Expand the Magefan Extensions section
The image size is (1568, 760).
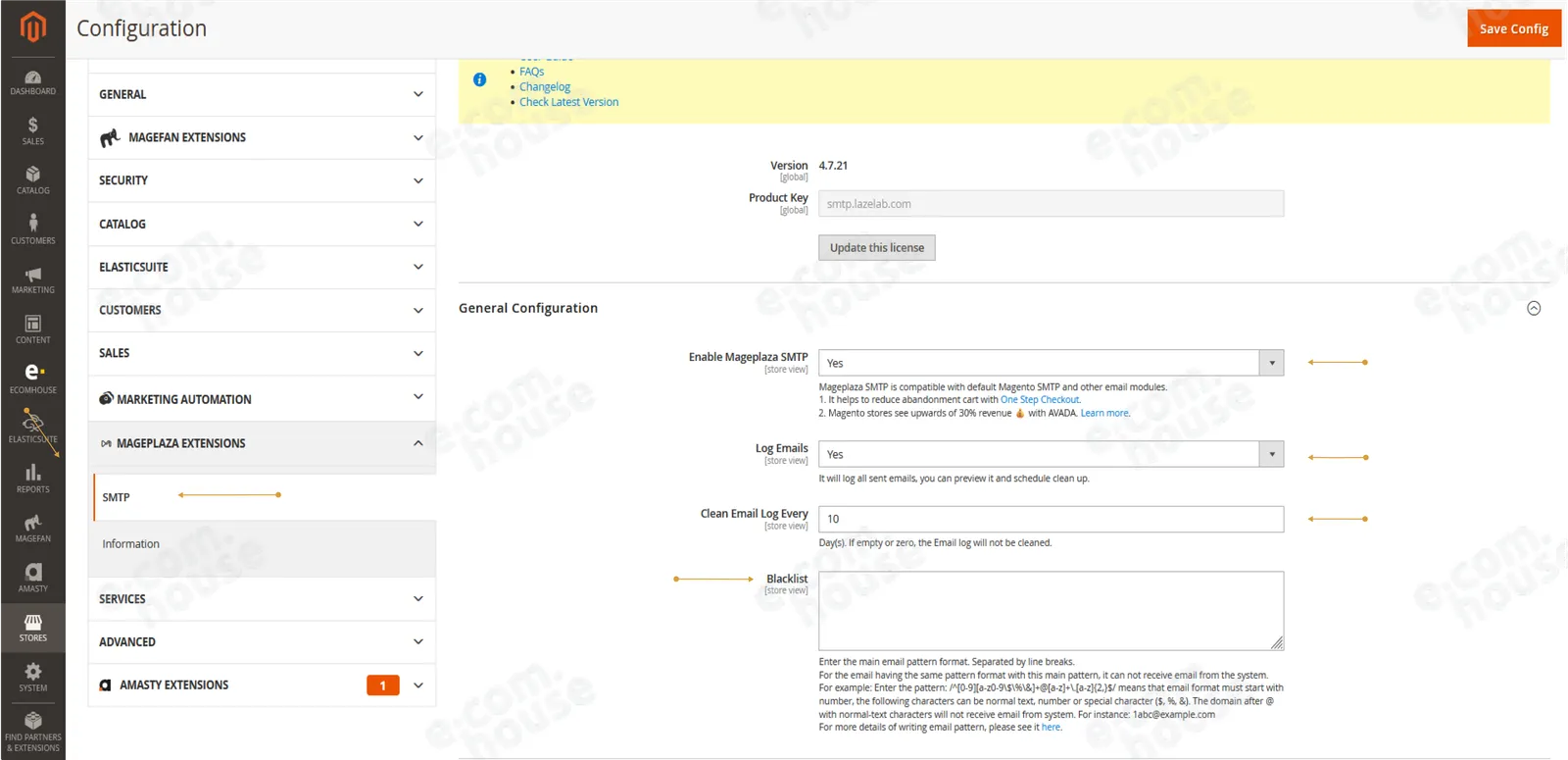click(x=262, y=137)
